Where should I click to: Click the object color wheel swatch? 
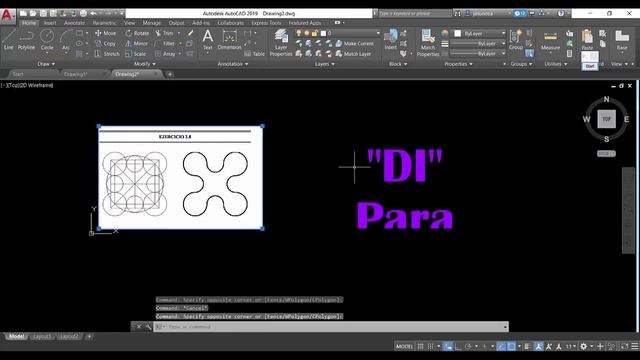pyautogui.click(x=445, y=33)
